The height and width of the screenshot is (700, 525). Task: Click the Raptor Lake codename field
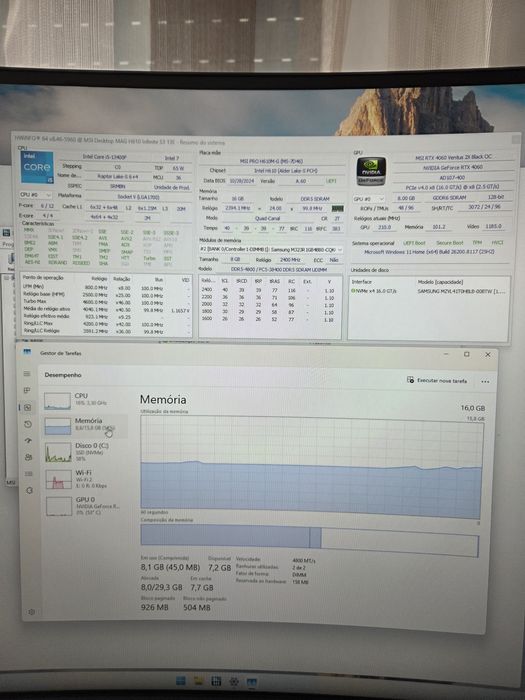118,177
